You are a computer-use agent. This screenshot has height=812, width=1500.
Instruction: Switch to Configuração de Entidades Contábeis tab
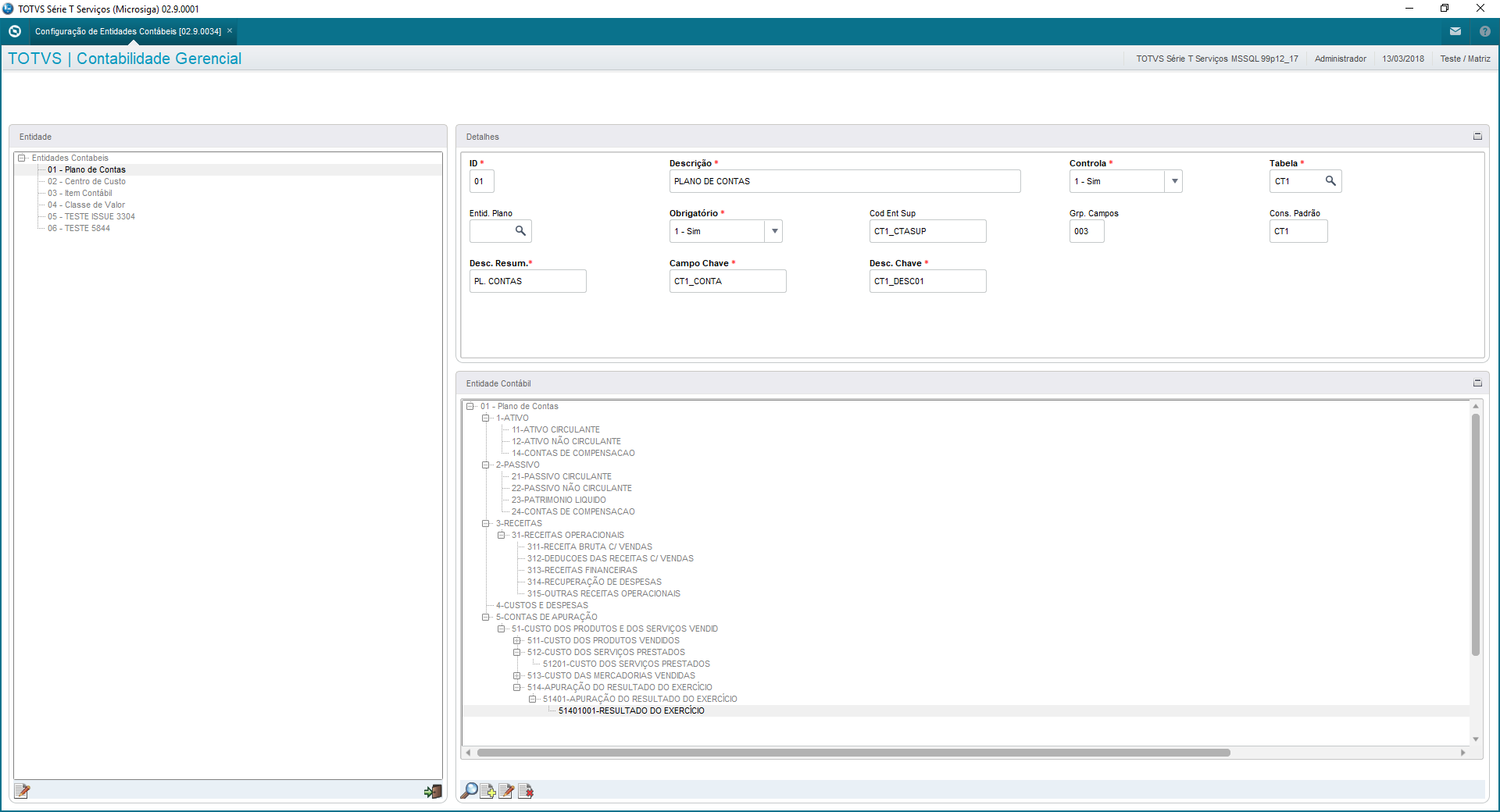[128, 31]
